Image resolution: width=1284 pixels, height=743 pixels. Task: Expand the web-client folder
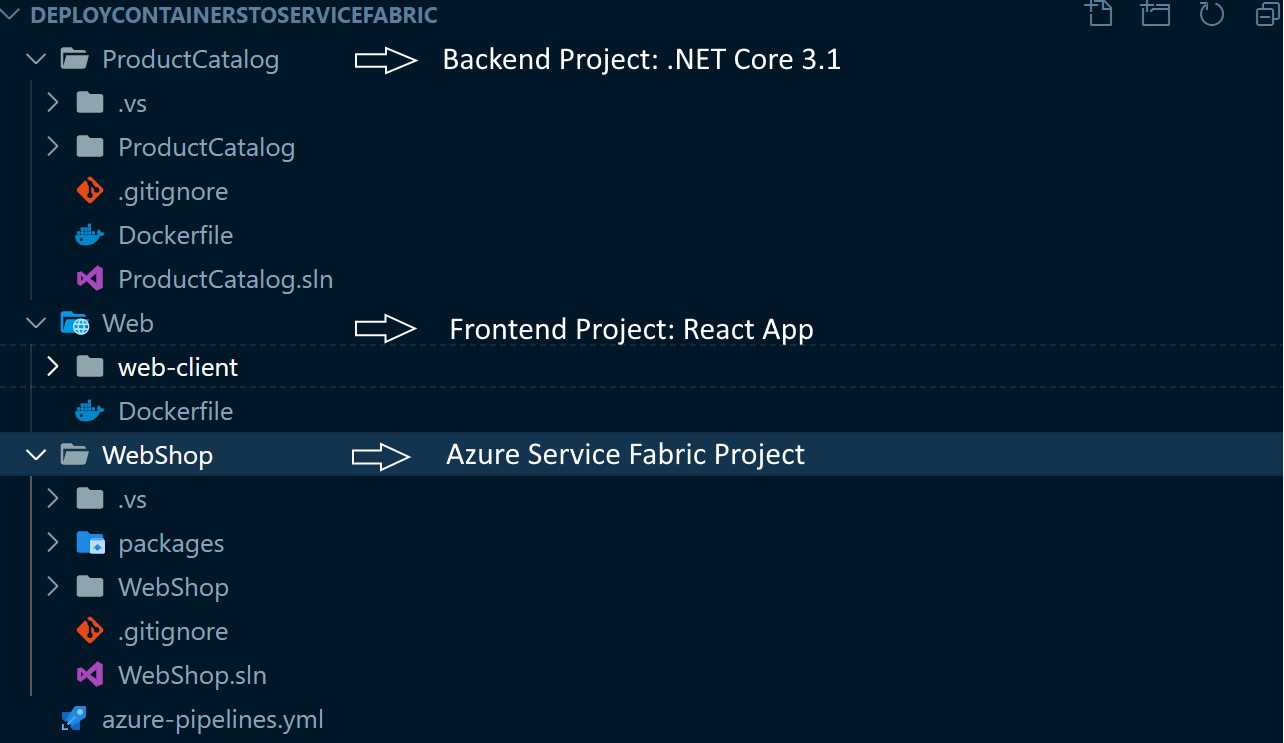click(53, 366)
